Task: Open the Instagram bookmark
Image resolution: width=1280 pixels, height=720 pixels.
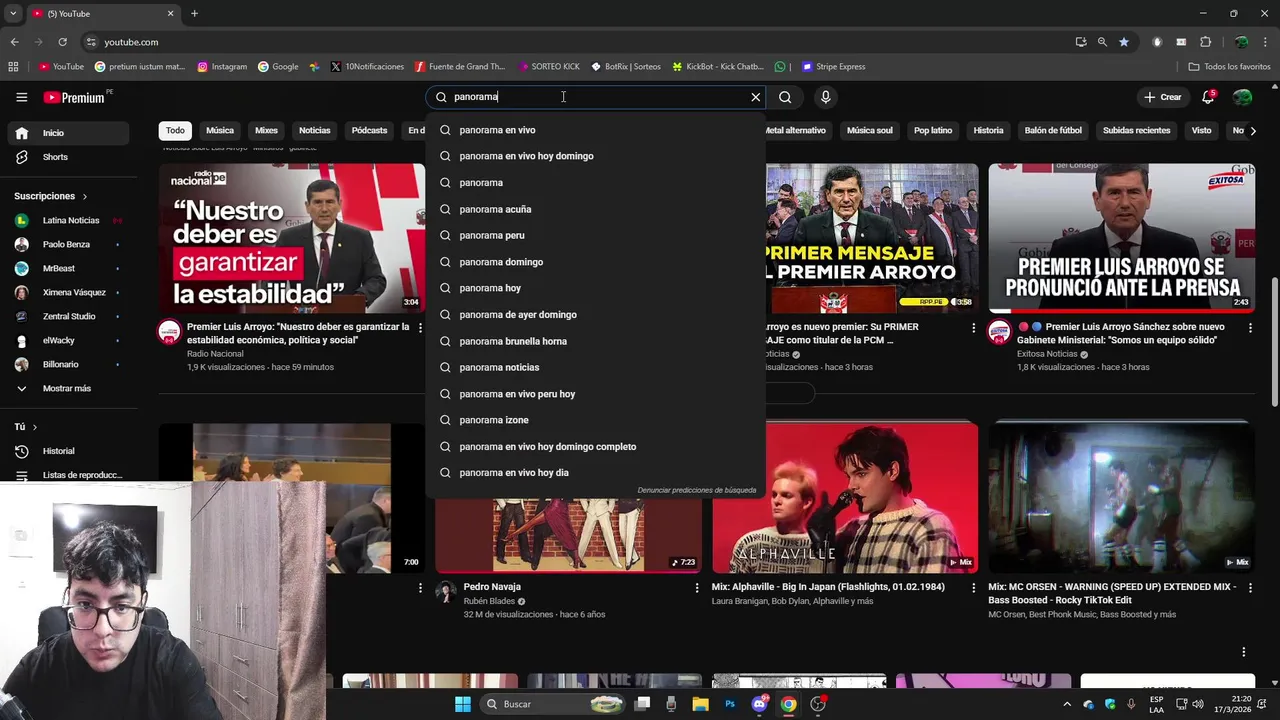Action: (x=222, y=67)
